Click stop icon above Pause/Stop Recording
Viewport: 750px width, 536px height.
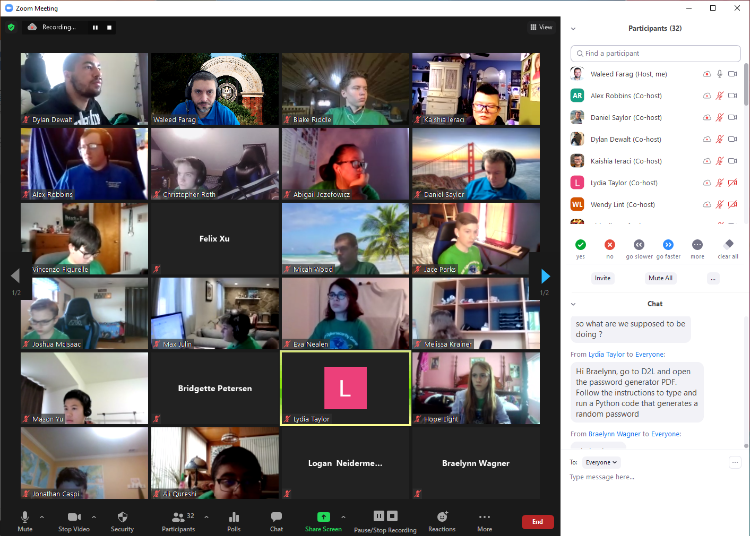(x=392, y=516)
